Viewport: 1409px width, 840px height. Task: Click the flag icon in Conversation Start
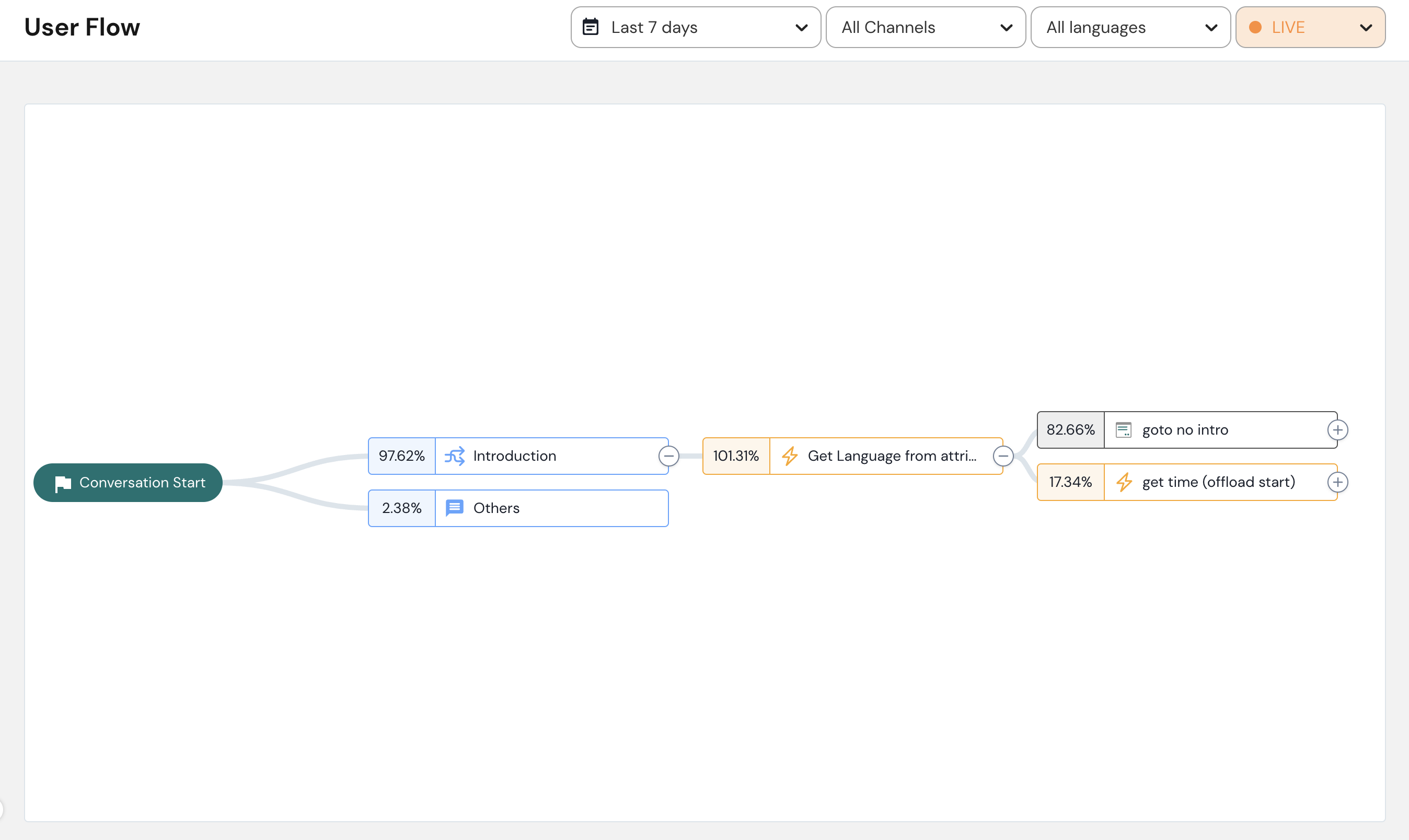click(63, 484)
